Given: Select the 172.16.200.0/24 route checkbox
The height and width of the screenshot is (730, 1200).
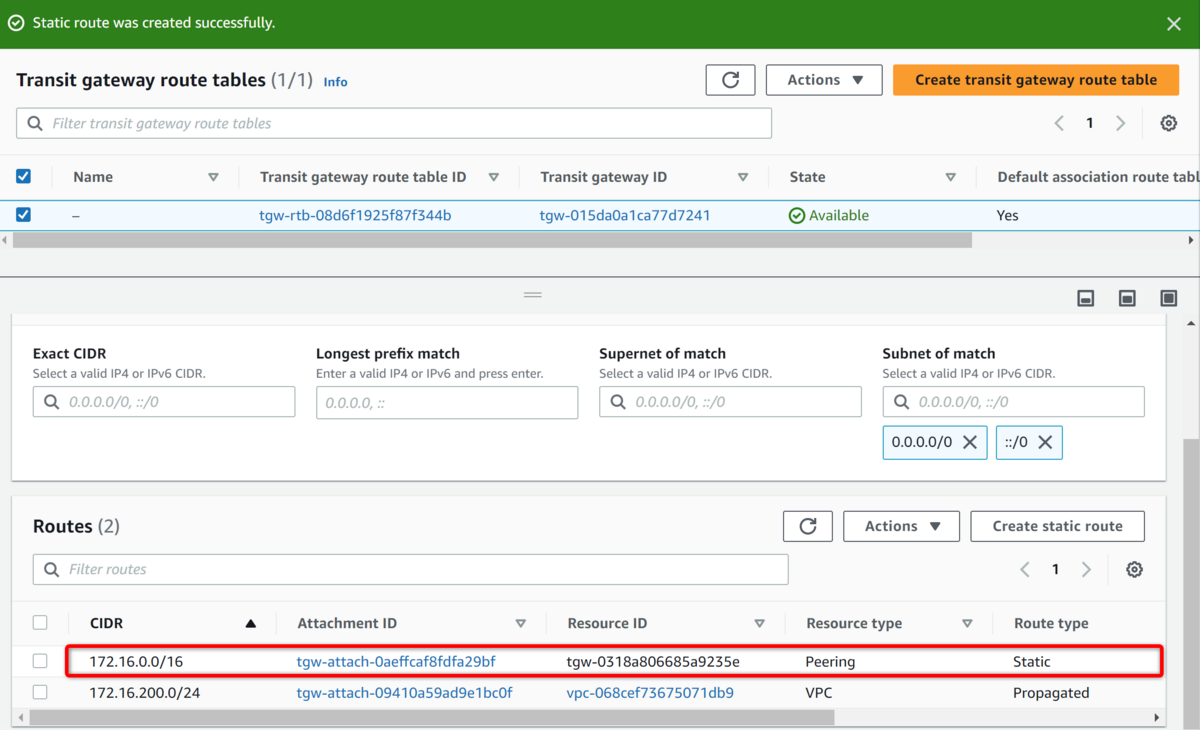Looking at the screenshot, I should (x=40, y=692).
